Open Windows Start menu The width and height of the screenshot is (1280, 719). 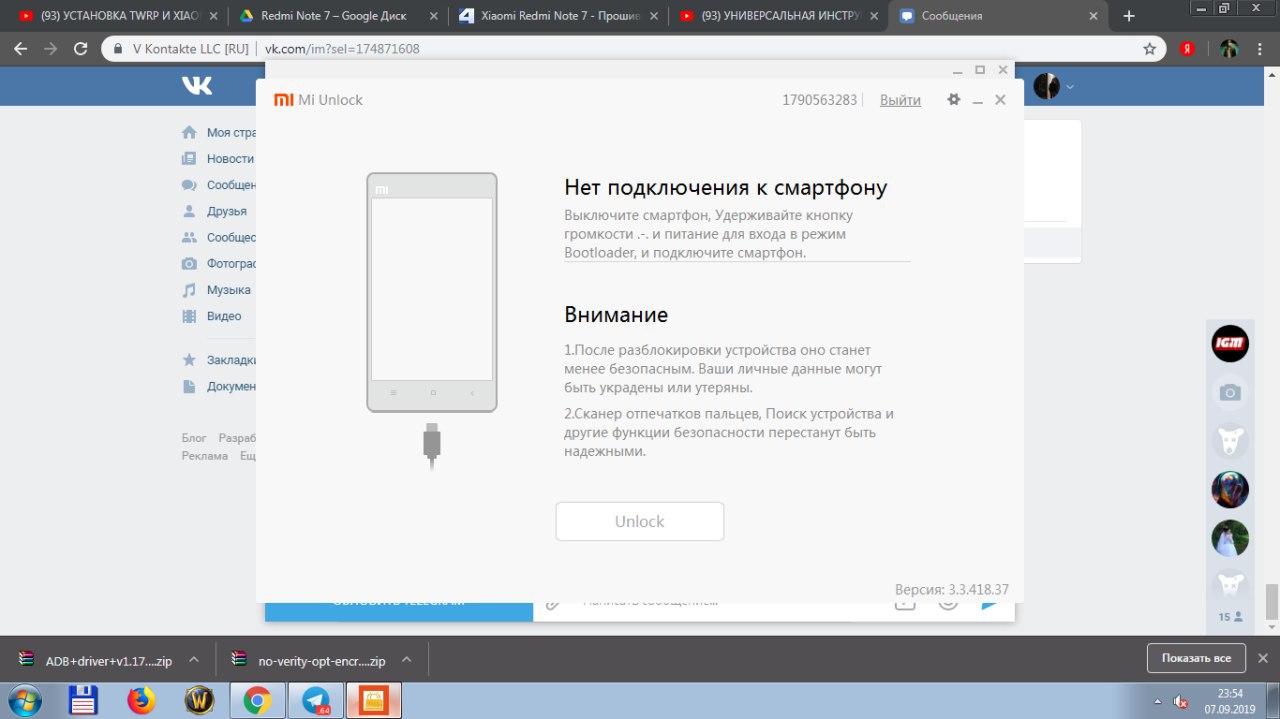click(24, 701)
